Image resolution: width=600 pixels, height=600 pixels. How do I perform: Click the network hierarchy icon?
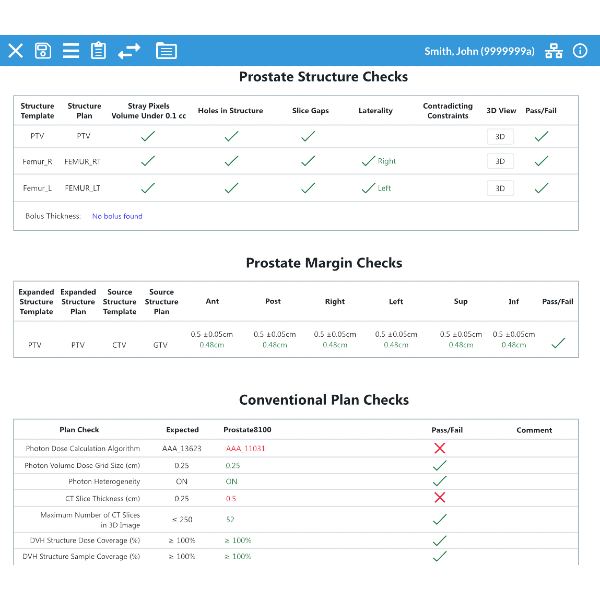pos(554,51)
